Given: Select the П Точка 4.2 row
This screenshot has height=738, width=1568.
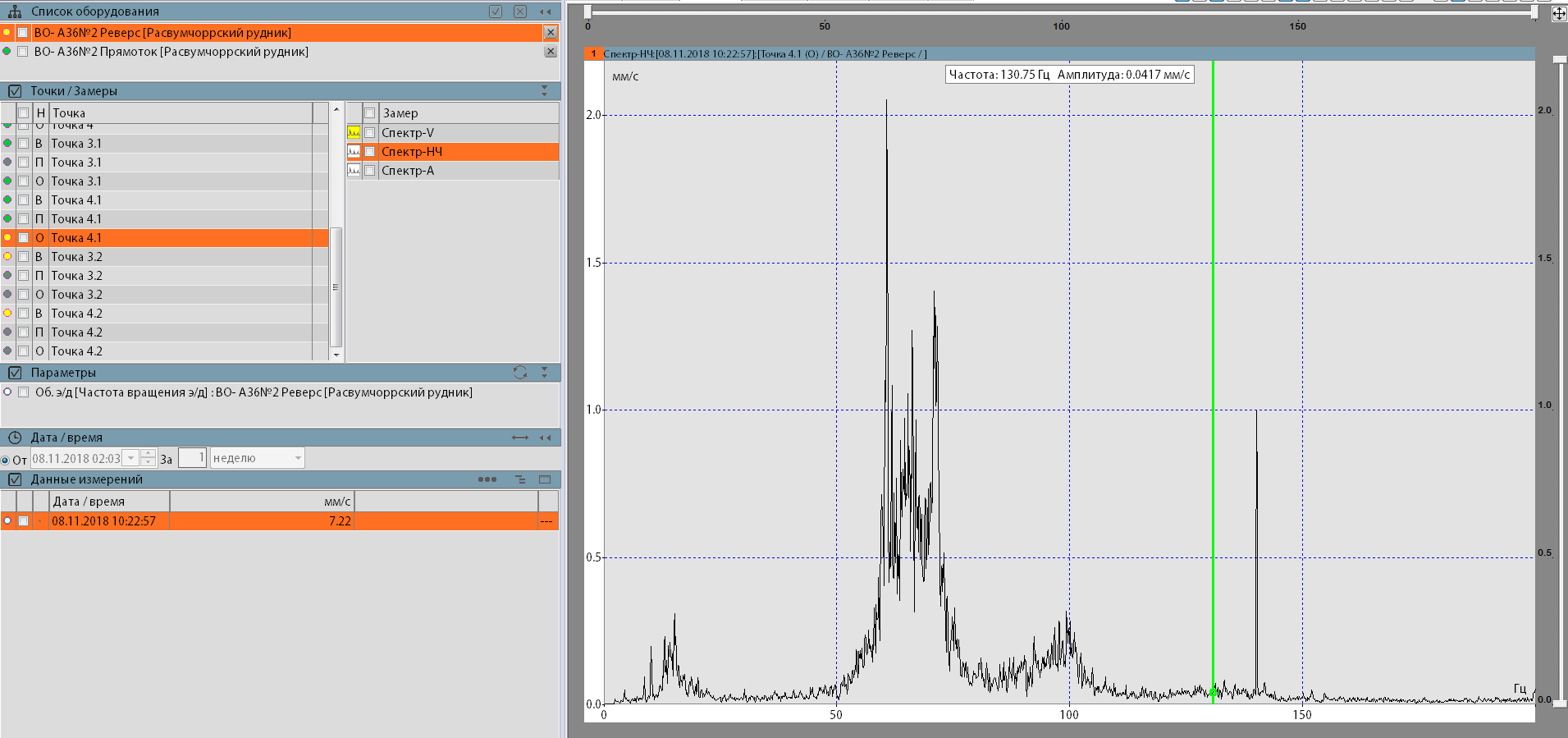Looking at the screenshot, I should (164, 332).
